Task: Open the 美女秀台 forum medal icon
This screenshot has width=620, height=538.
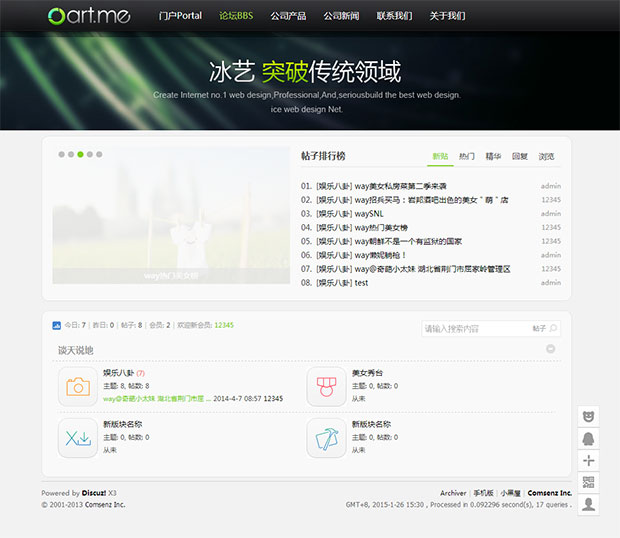Action: point(326,387)
